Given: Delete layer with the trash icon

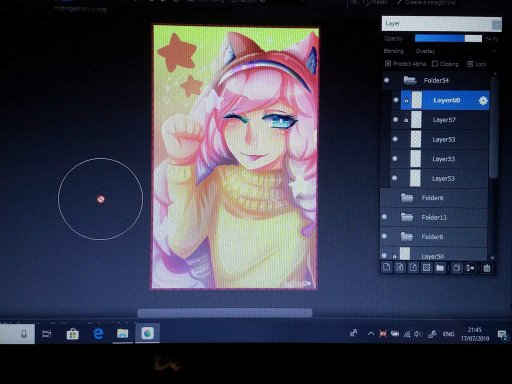Looking at the screenshot, I should tap(487, 268).
